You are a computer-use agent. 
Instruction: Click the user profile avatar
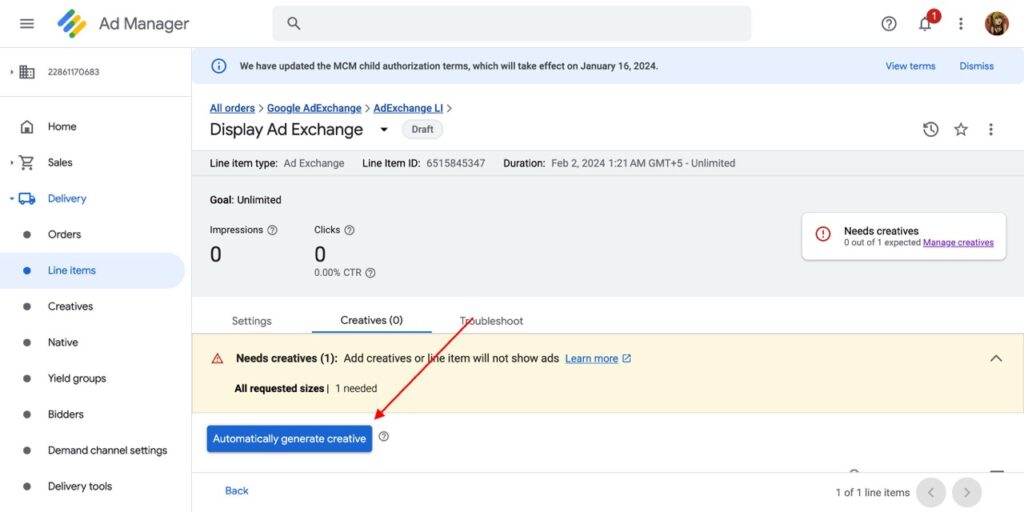point(996,24)
